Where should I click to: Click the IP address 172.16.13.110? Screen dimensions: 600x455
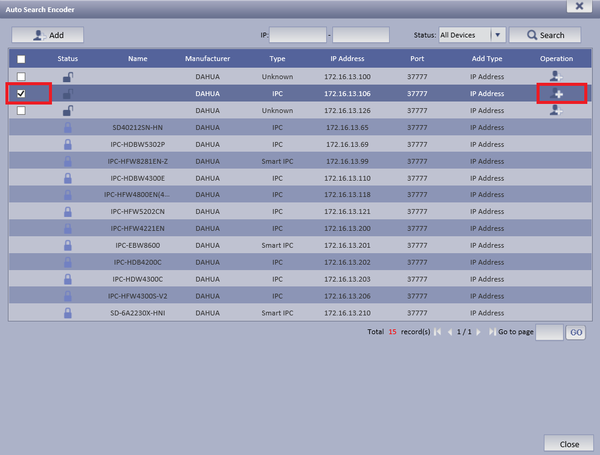tap(347, 178)
